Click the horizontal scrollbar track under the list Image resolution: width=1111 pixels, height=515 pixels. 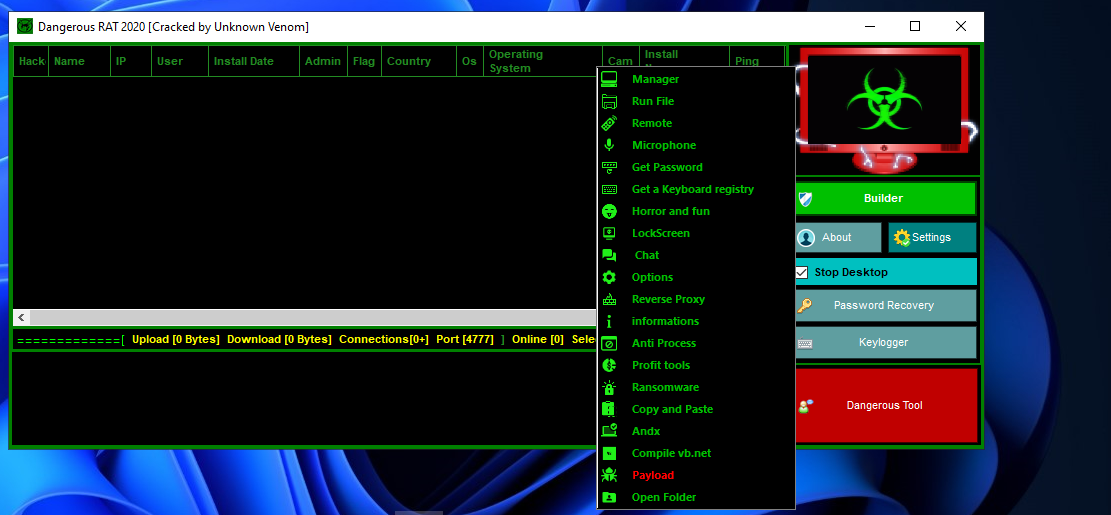coord(312,317)
